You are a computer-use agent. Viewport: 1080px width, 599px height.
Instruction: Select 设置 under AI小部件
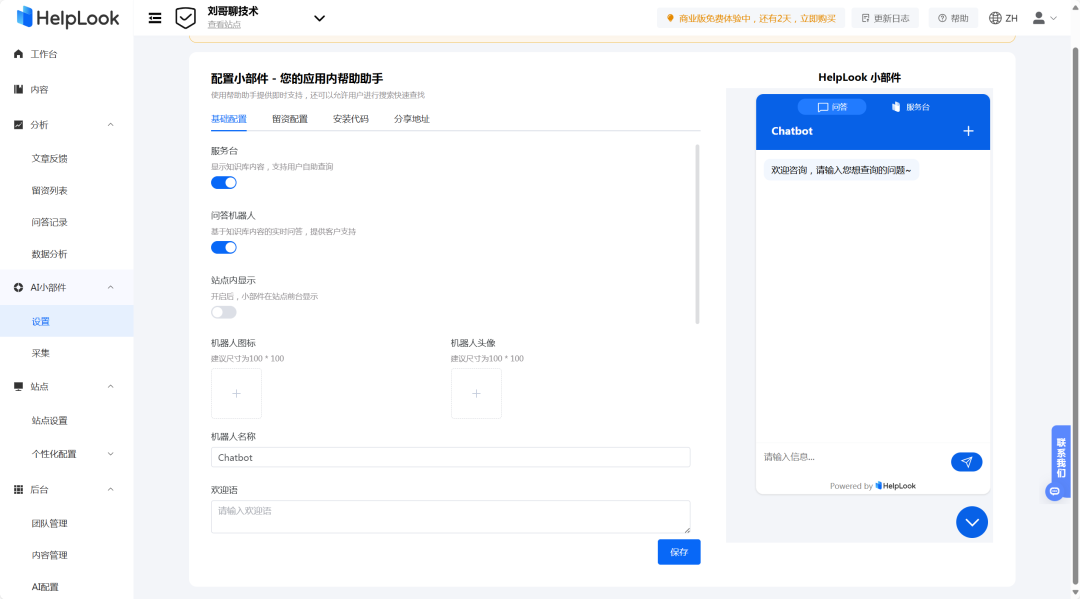point(67,322)
